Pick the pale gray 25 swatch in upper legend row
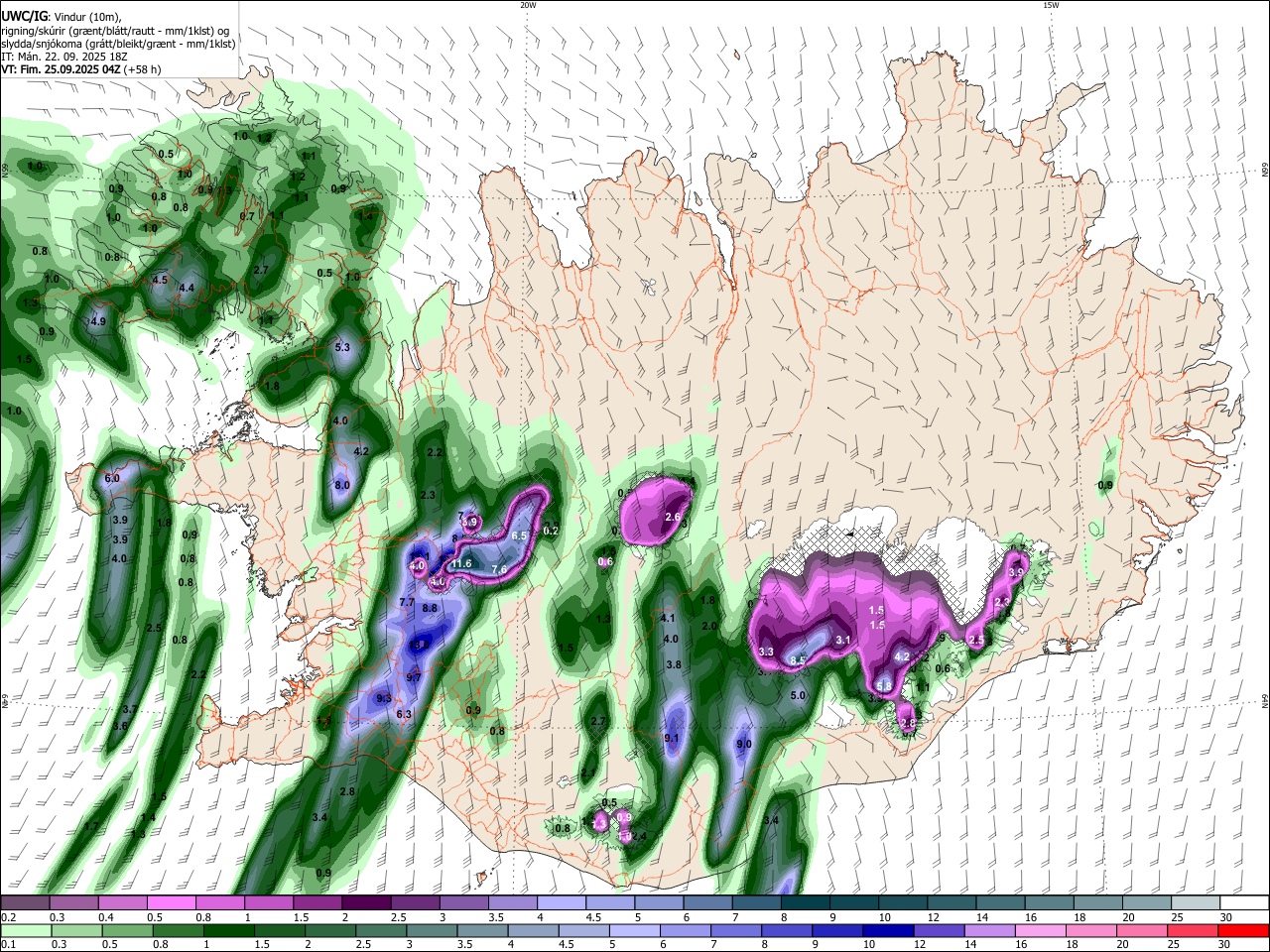 pyautogui.click(x=1196, y=903)
